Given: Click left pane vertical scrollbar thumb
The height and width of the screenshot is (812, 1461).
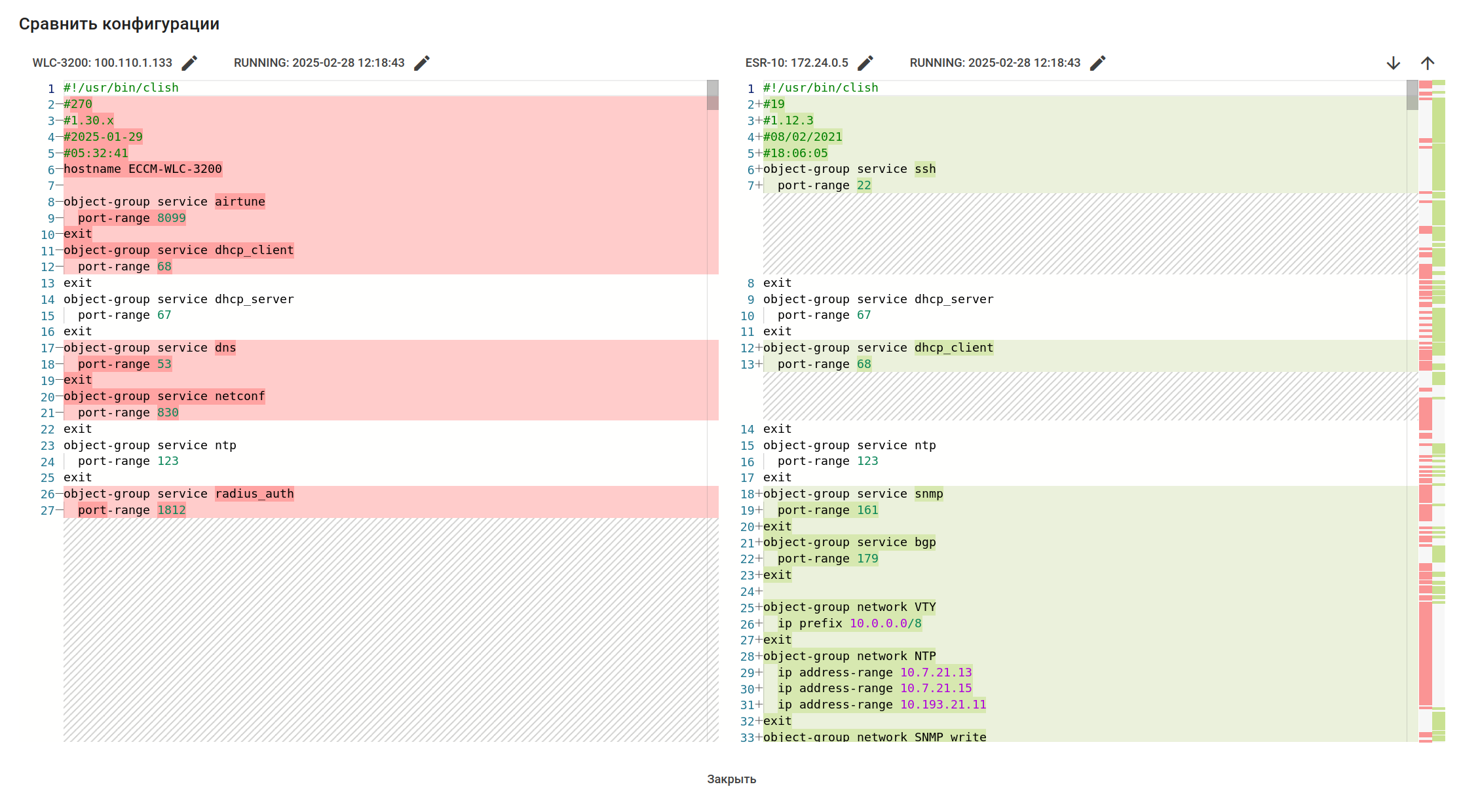Looking at the screenshot, I should (x=713, y=95).
